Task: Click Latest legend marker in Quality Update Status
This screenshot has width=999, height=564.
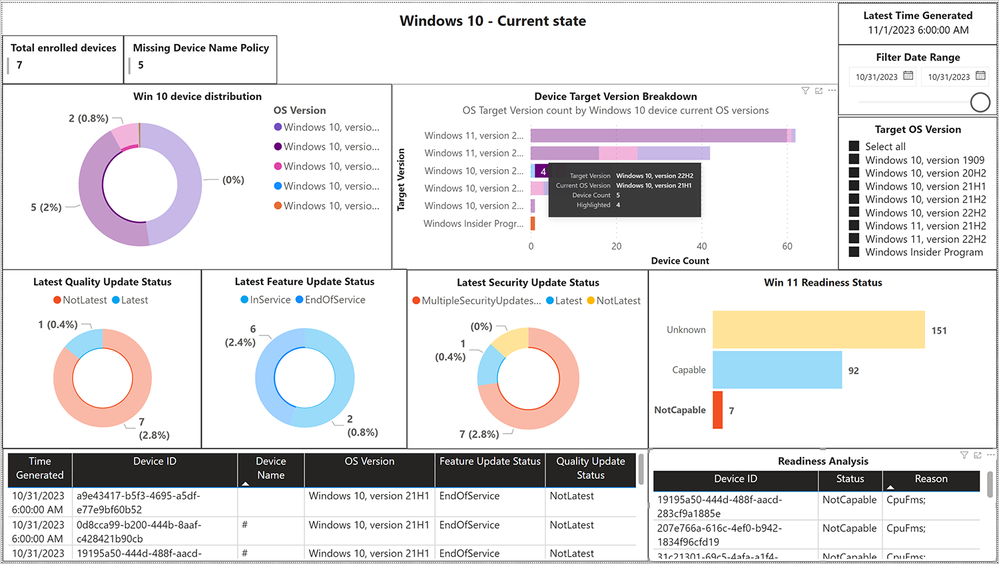Action: pos(116,300)
